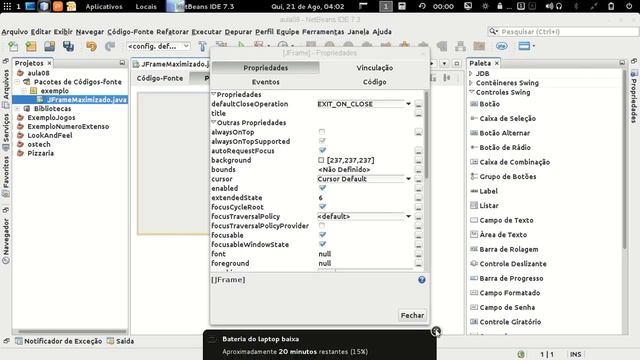The height and width of the screenshot is (360, 640).
Task: Click the ellipsis button for defaultCloseOperation row
Action: (418, 104)
